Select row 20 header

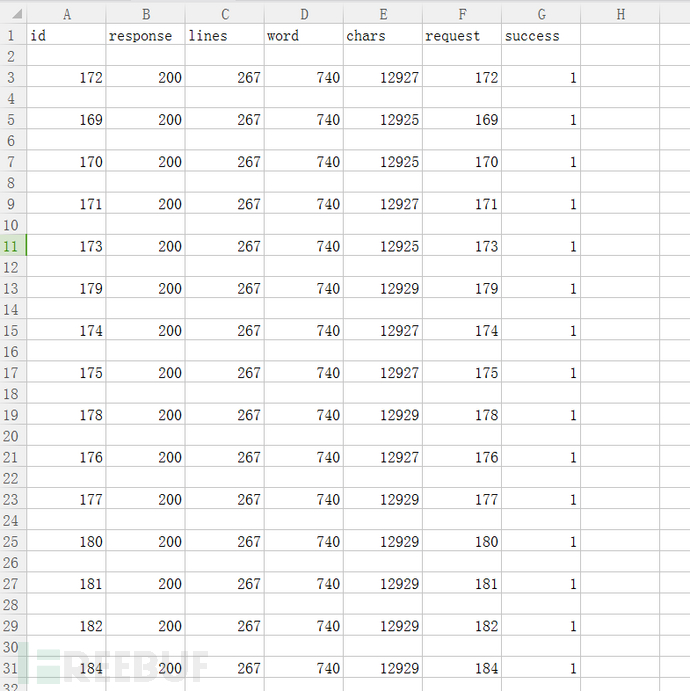click(x=13, y=435)
